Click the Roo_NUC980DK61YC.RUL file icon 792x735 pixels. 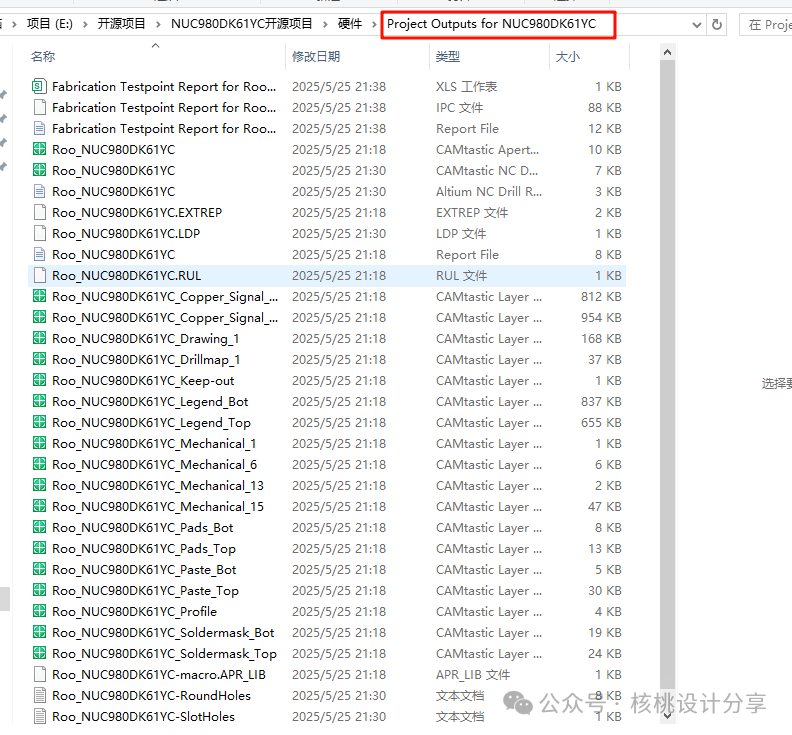point(39,275)
